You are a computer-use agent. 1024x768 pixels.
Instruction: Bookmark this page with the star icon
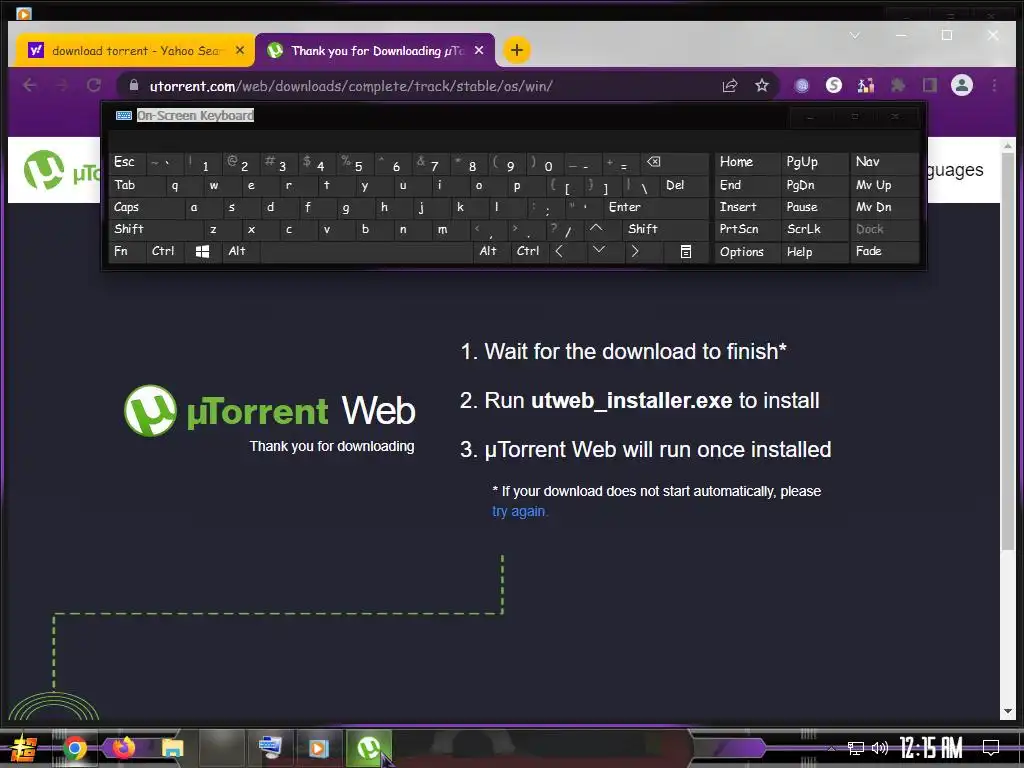coord(761,86)
